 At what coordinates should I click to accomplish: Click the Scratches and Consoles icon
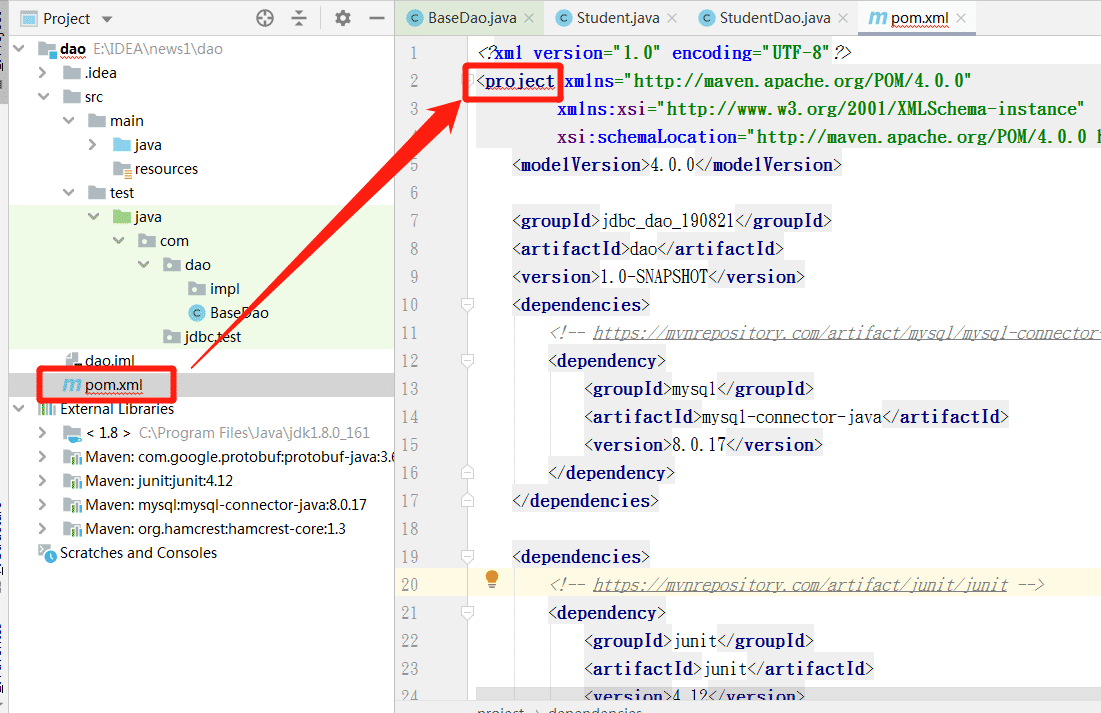pos(47,554)
